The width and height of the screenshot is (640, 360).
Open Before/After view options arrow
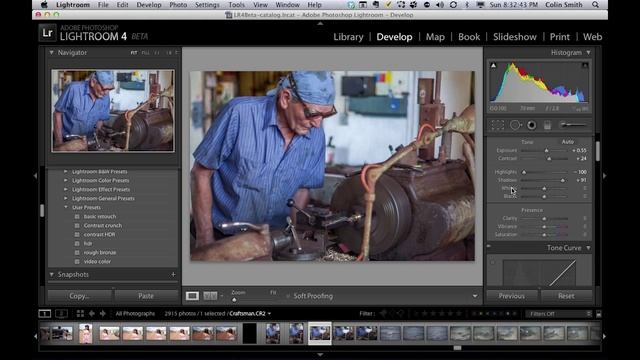(222, 296)
